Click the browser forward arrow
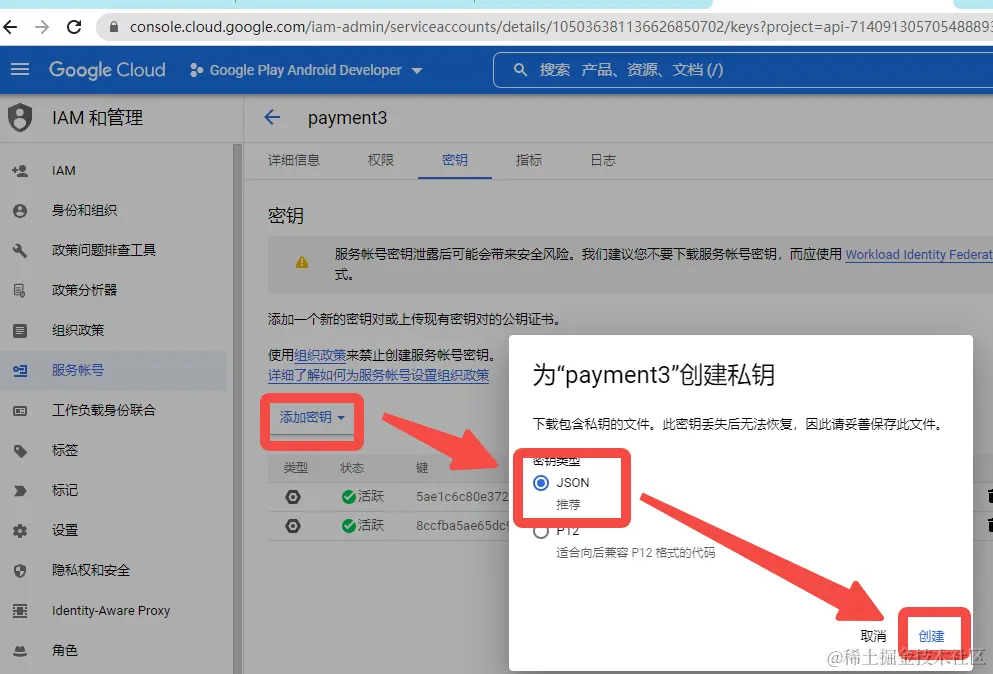 point(42,27)
